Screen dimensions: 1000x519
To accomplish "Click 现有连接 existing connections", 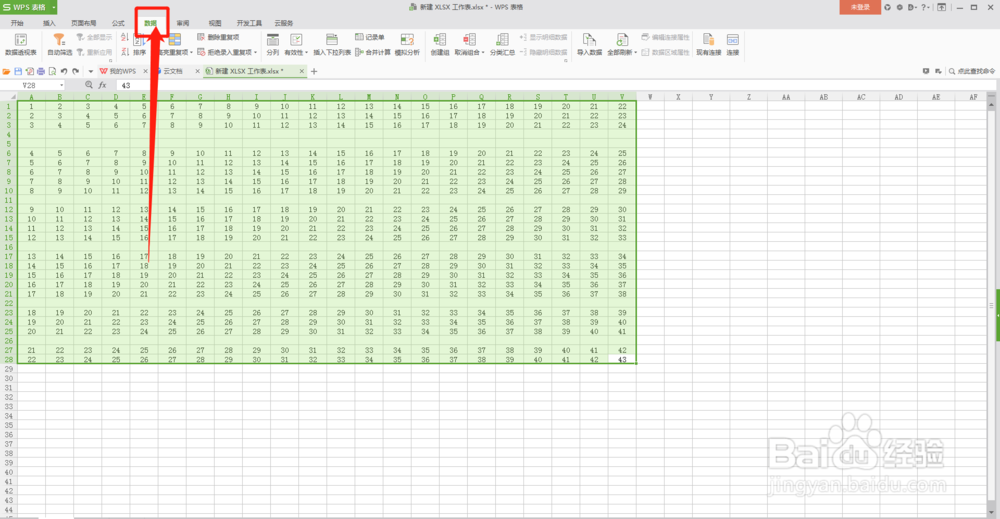I will click(x=708, y=45).
